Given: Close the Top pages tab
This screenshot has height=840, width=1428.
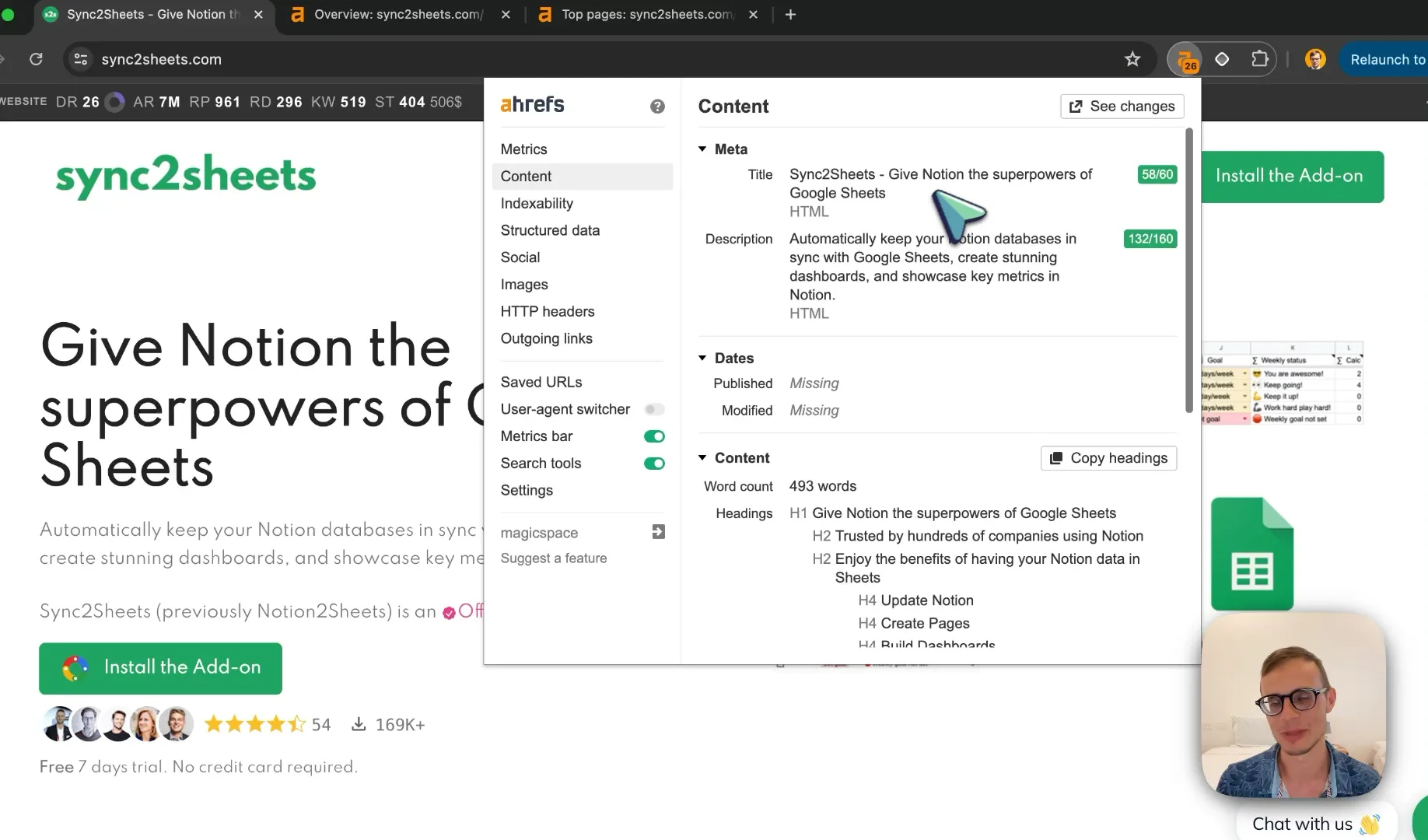Looking at the screenshot, I should click(753, 14).
